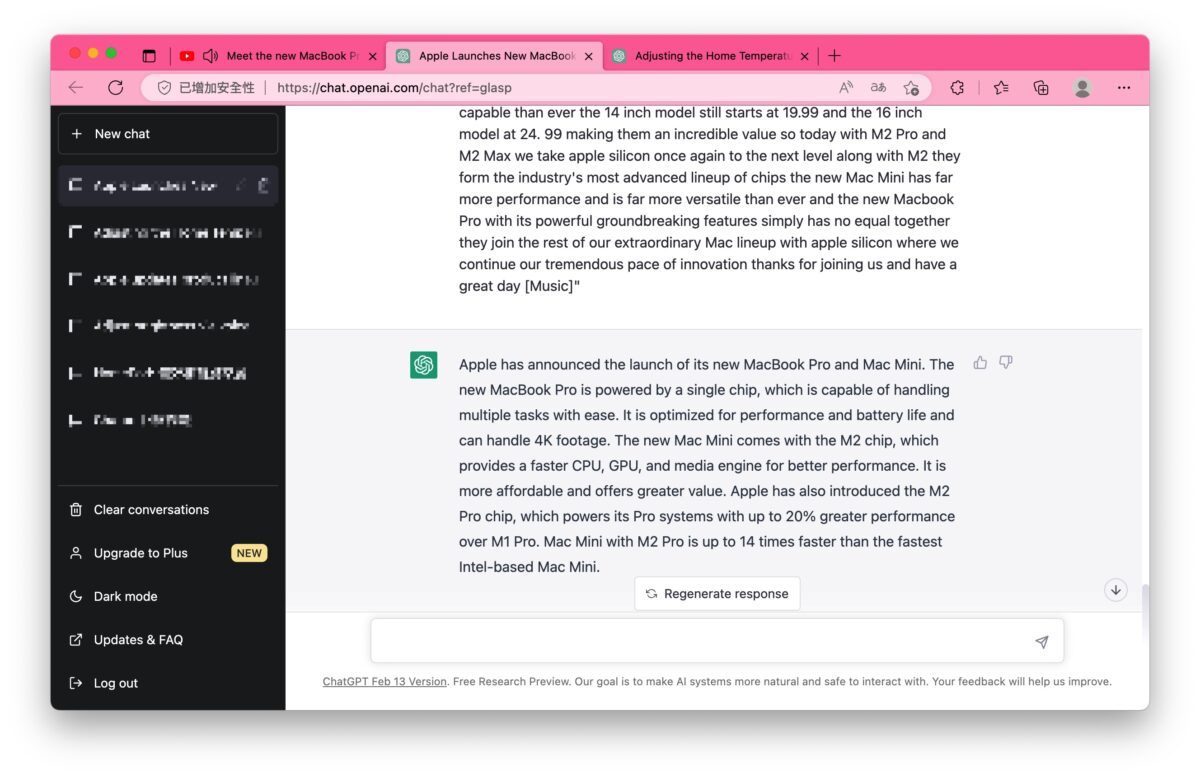Image resolution: width=1200 pixels, height=777 pixels.
Task: Focus the address bar URL chat.openai.com
Action: click(x=394, y=88)
